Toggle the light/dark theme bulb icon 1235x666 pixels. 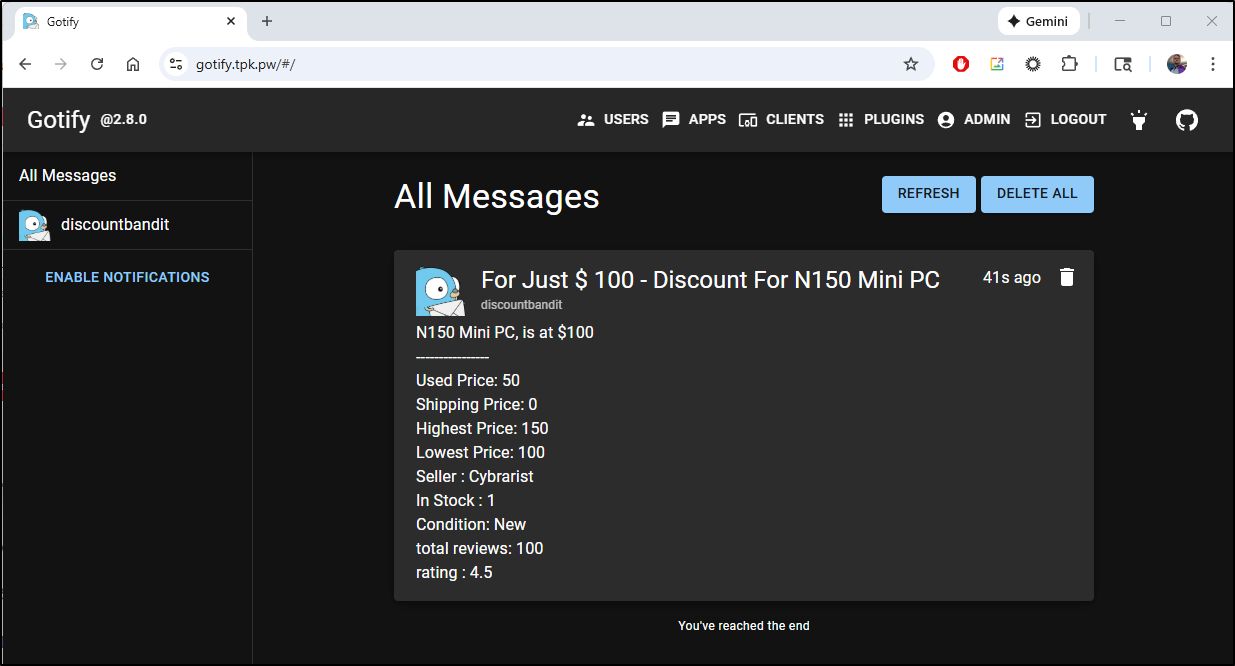click(x=1138, y=120)
